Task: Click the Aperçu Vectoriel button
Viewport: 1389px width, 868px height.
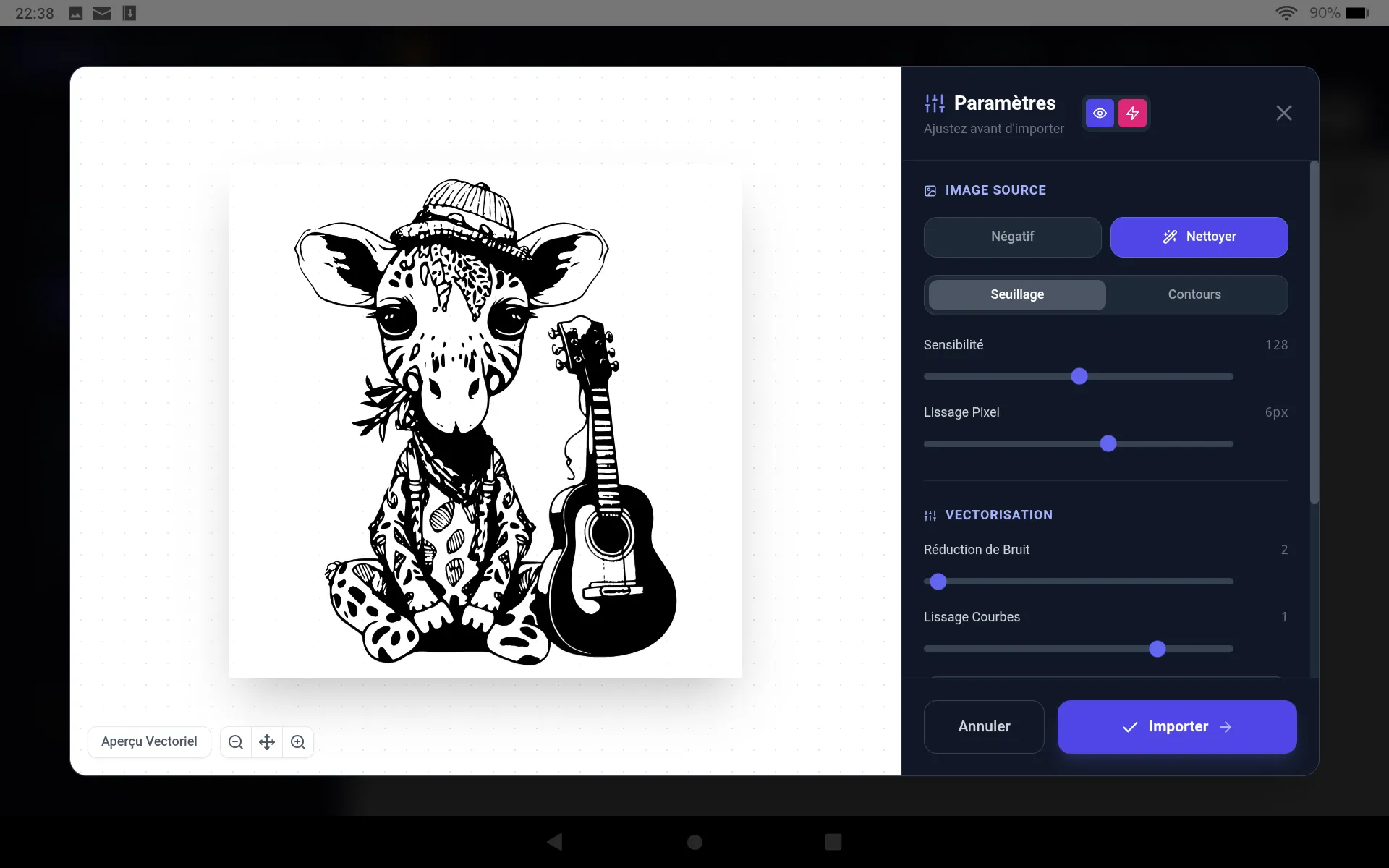Action: (149, 742)
